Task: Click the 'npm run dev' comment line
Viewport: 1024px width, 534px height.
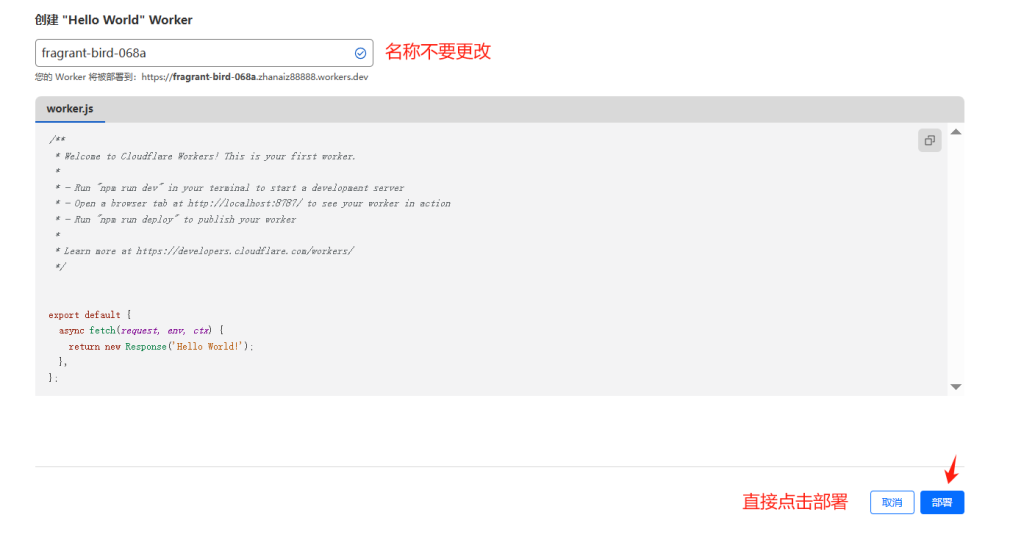Action: click(x=230, y=188)
